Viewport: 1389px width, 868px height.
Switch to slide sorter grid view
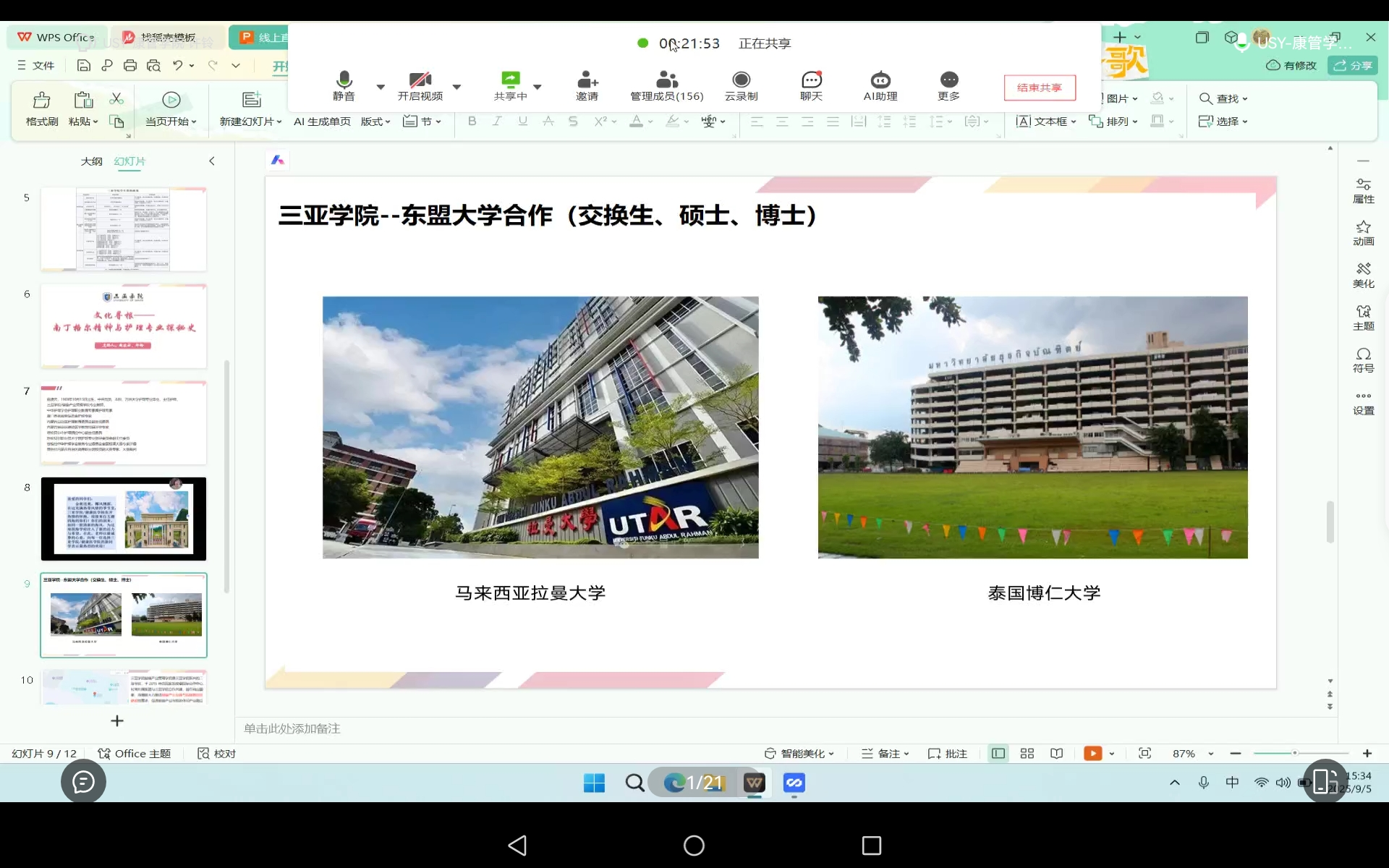[1027, 754]
